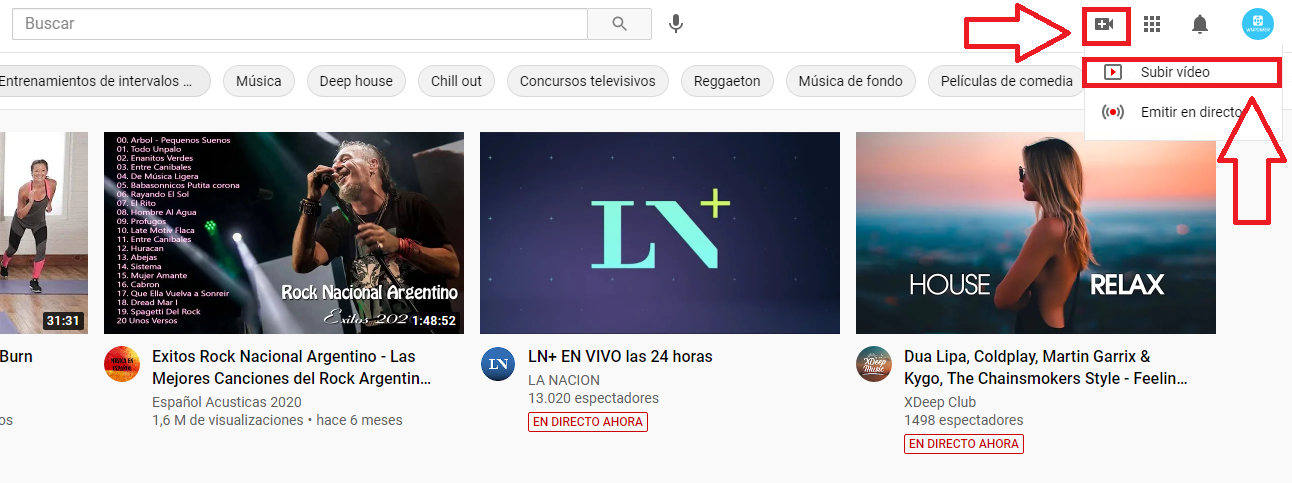Click the 13.020 espectadores text

(593, 399)
